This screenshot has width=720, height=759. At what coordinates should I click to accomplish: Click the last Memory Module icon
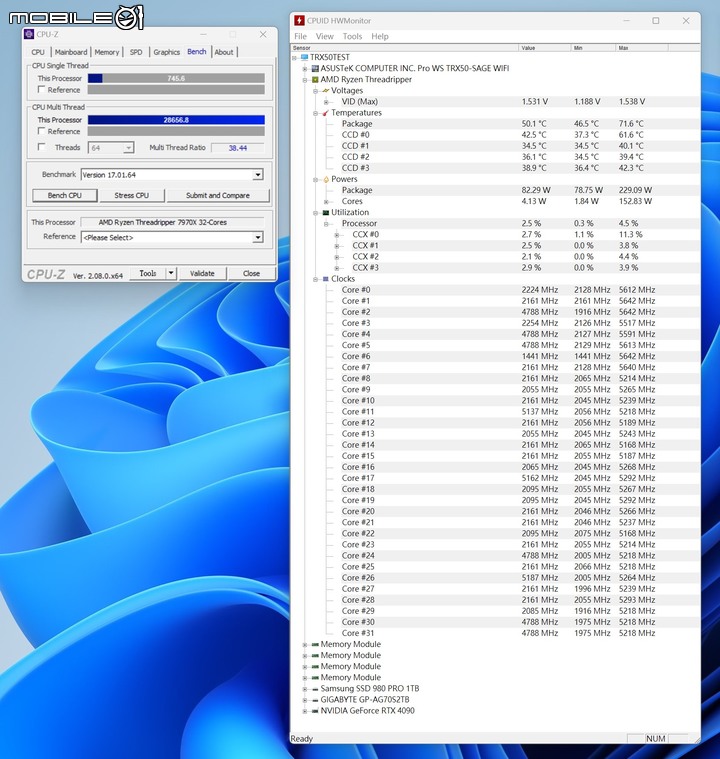(315, 678)
